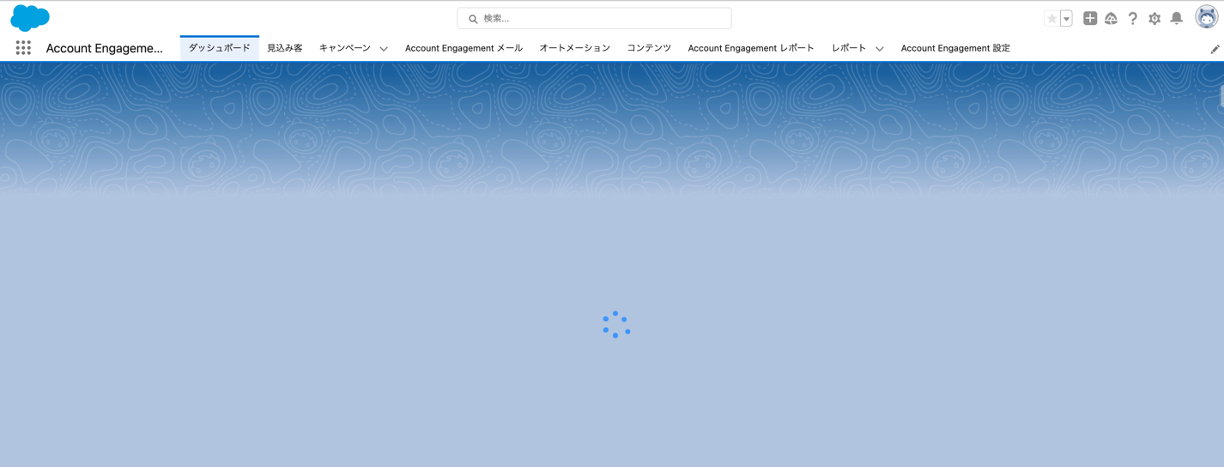Viewport: 1224px width, 468px height.
Task: Open the オートメーション tab
Action: (x=574, y=48)
